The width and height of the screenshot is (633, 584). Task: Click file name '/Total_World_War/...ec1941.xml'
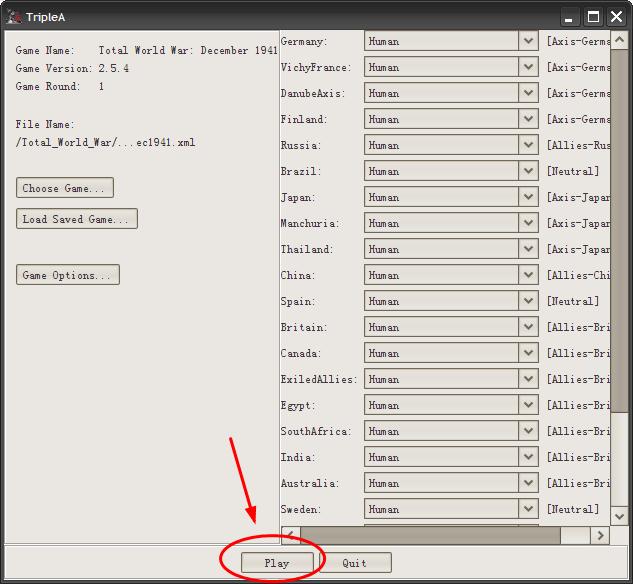tap(105, 142)
